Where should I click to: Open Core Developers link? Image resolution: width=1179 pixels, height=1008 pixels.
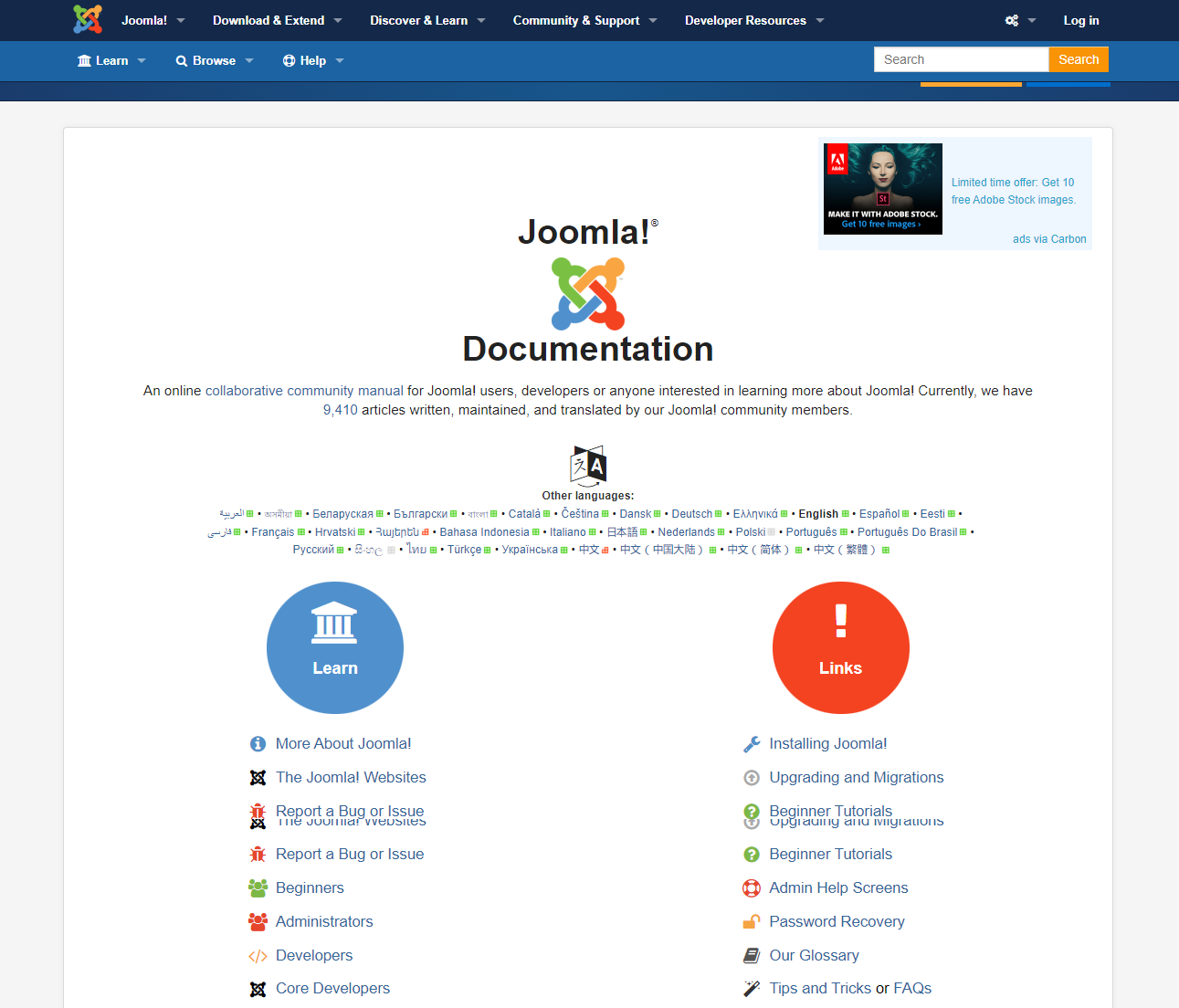(x=332, y=989)
